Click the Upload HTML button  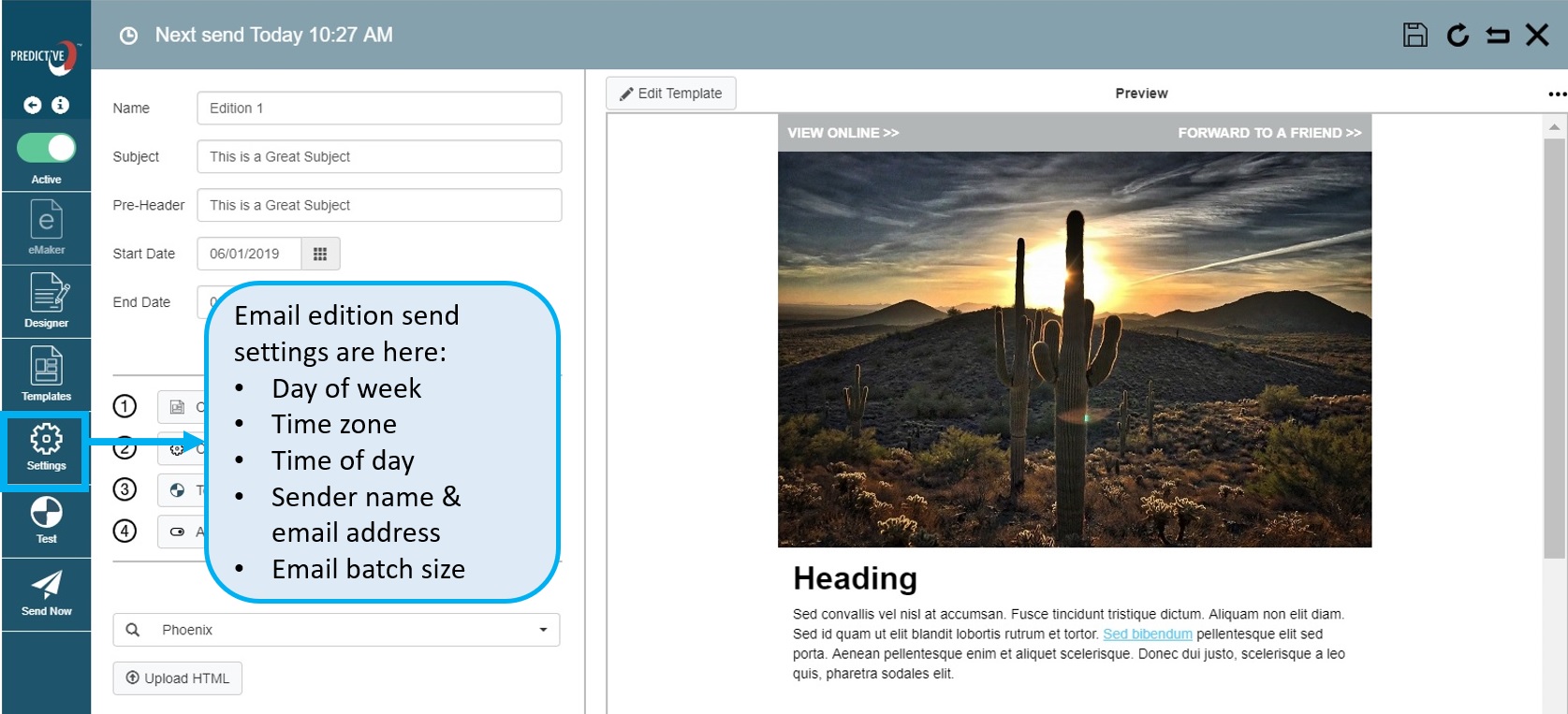(x=178, y=678)
